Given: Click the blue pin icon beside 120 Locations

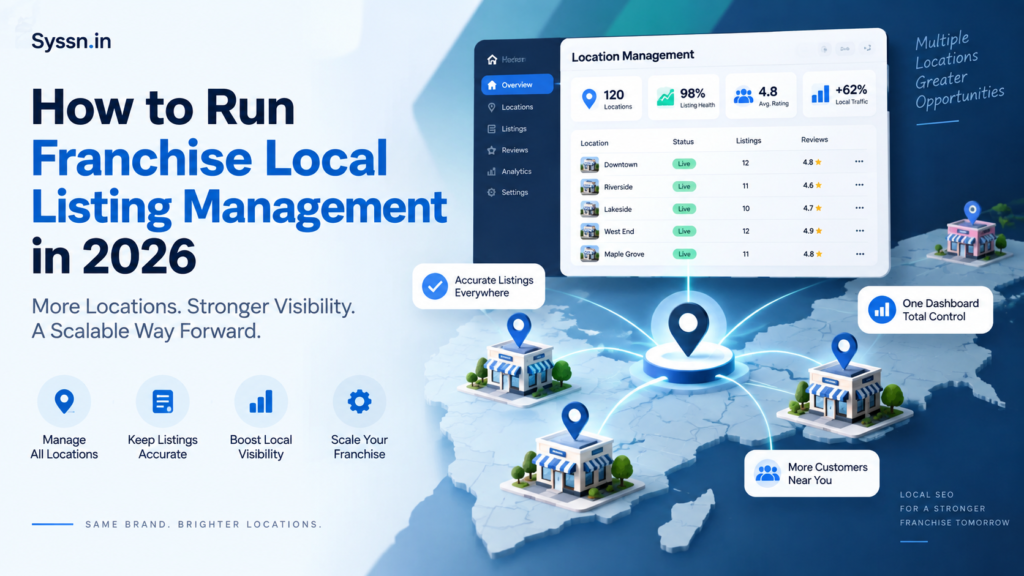Looking at the screenshot, I should [589, 99].
